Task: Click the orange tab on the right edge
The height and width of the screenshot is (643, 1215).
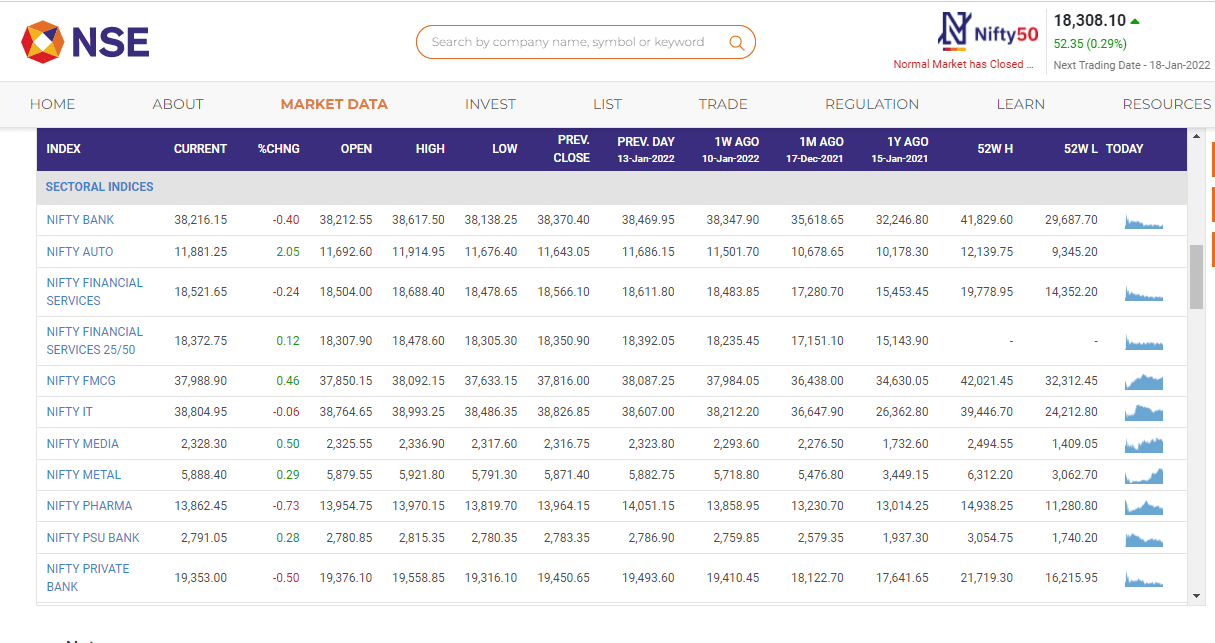Action: [x=1210, y=158]
